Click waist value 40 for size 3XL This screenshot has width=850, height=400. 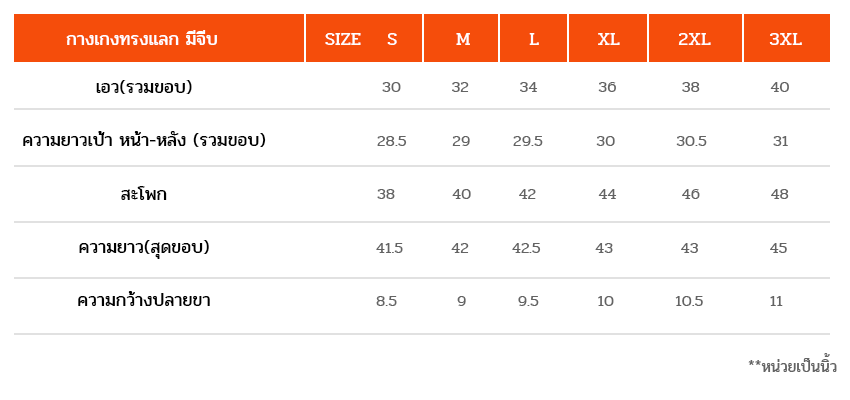coord(780,87)
